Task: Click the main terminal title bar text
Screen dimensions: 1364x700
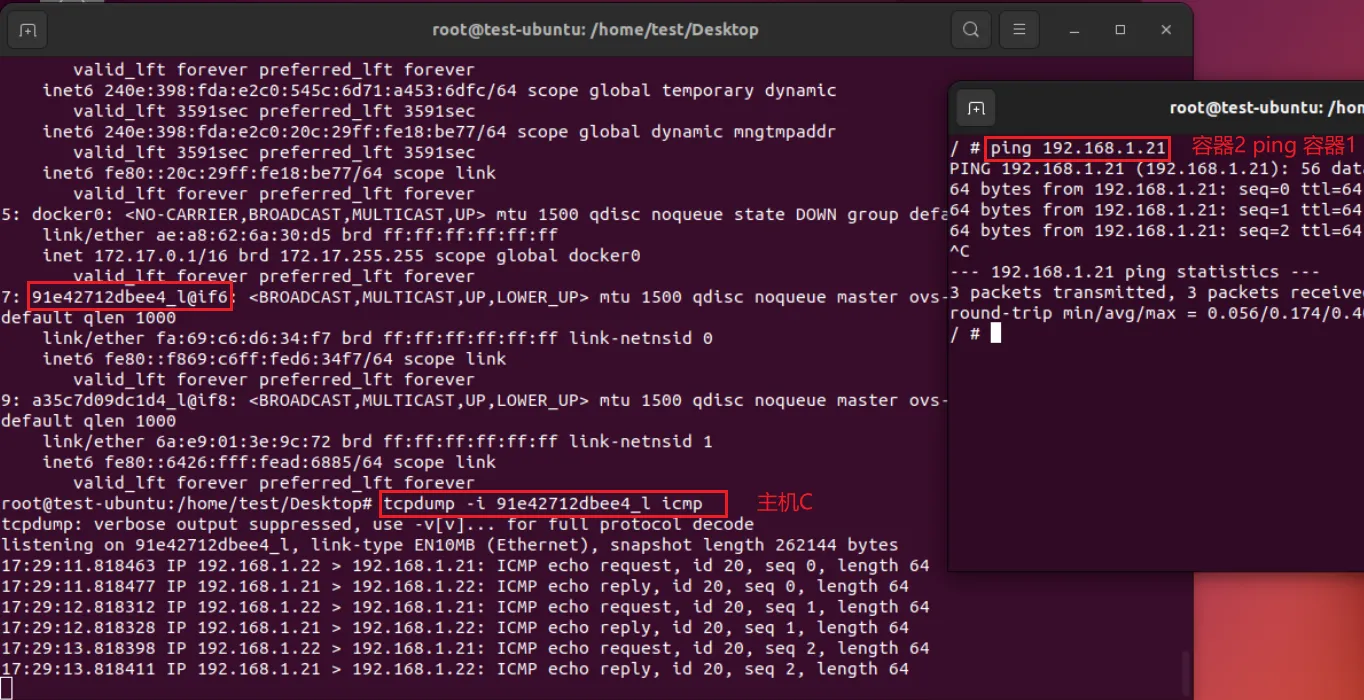Action: point(595,30)
